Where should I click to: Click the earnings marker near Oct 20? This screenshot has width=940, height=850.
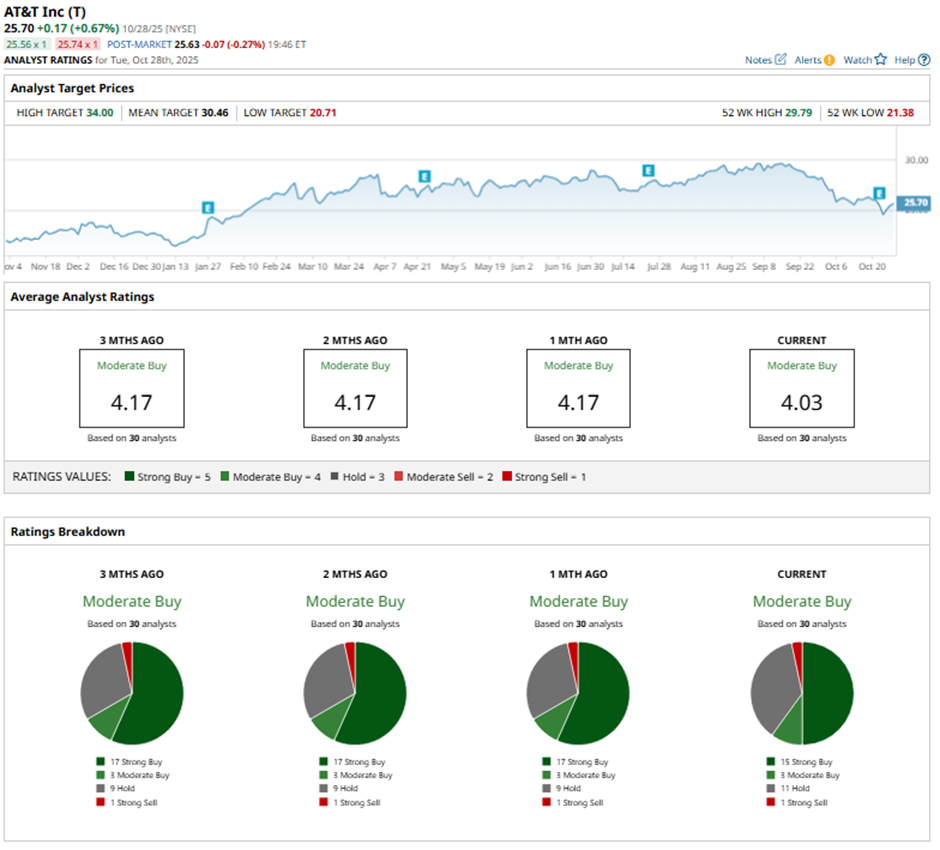coord(879,193)
